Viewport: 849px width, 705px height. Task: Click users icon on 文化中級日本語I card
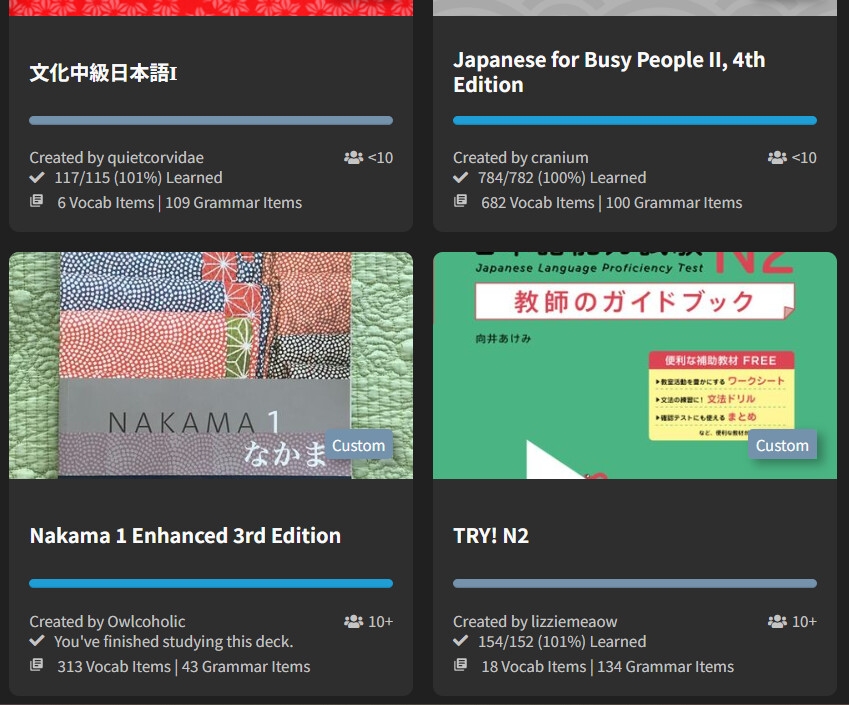(x=354, y=158)
